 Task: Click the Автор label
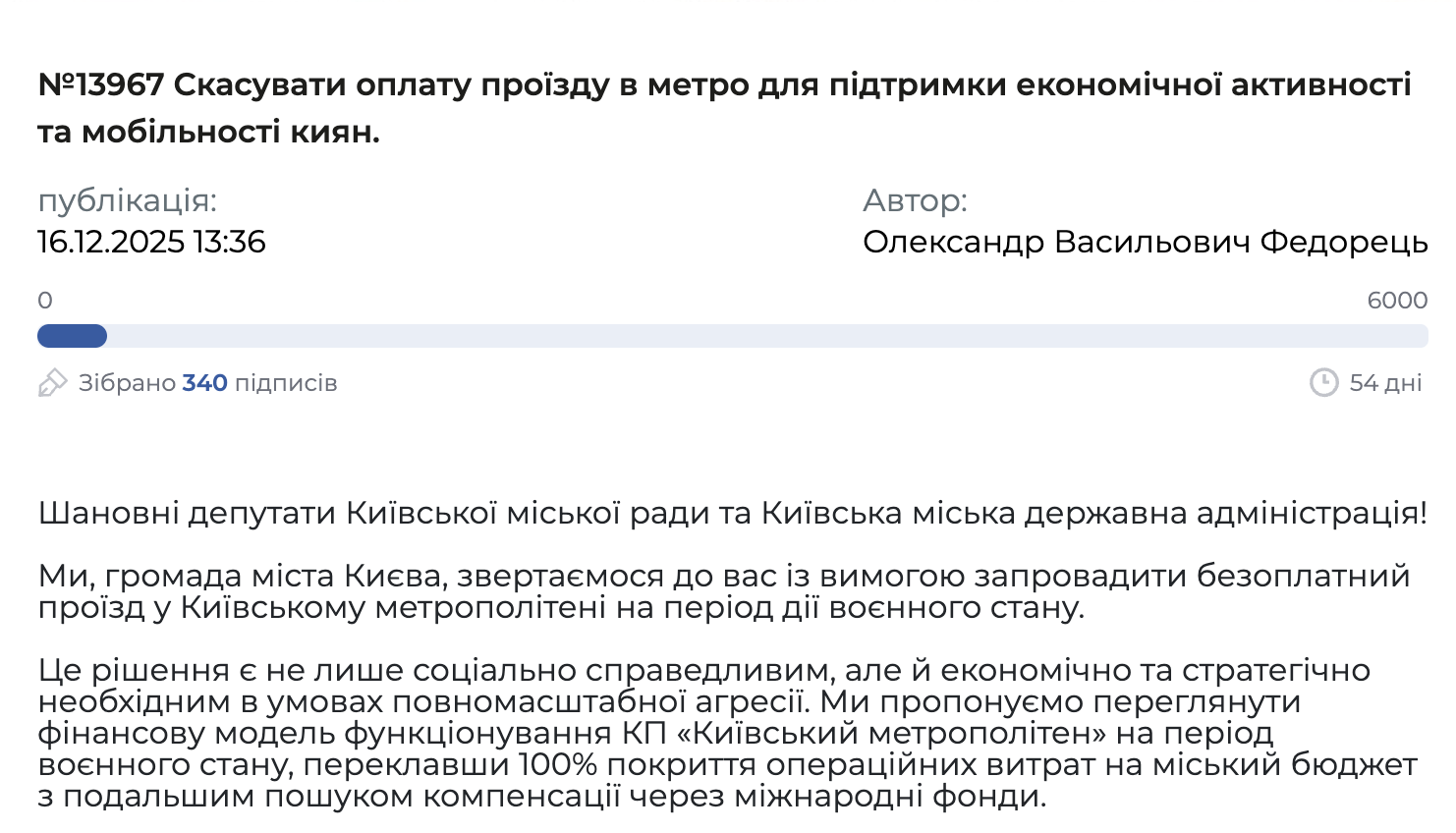click(x=915, y=200)
